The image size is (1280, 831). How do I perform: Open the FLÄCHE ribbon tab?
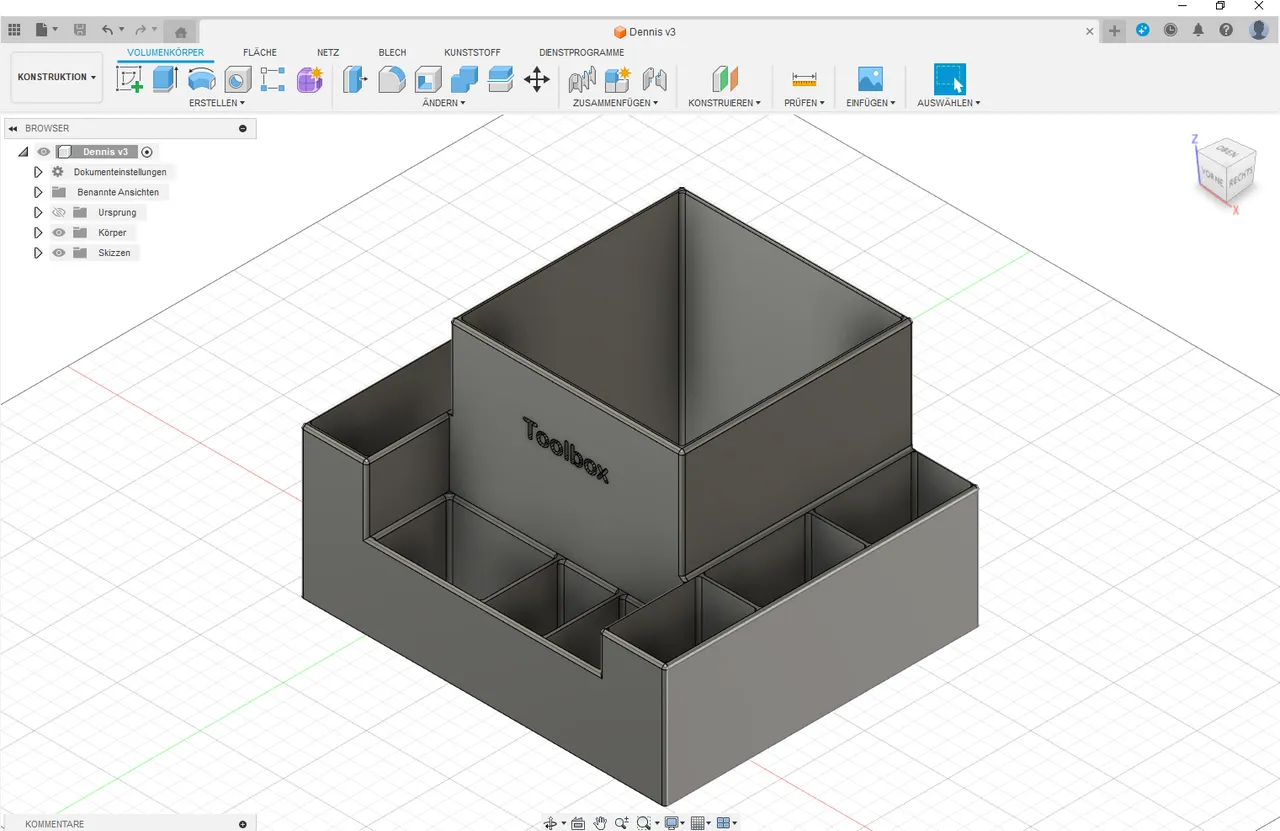259,52
